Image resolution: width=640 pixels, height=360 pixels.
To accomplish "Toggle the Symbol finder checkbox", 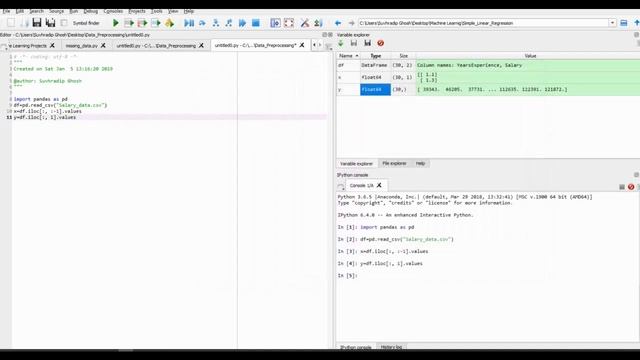I will pos(64,23).
